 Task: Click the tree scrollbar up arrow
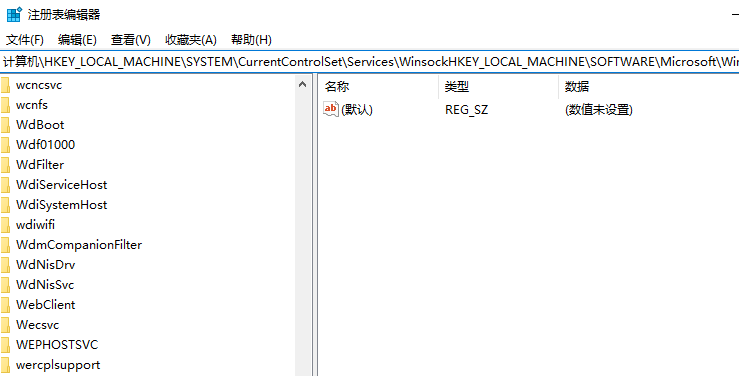(x=303, y=85)
